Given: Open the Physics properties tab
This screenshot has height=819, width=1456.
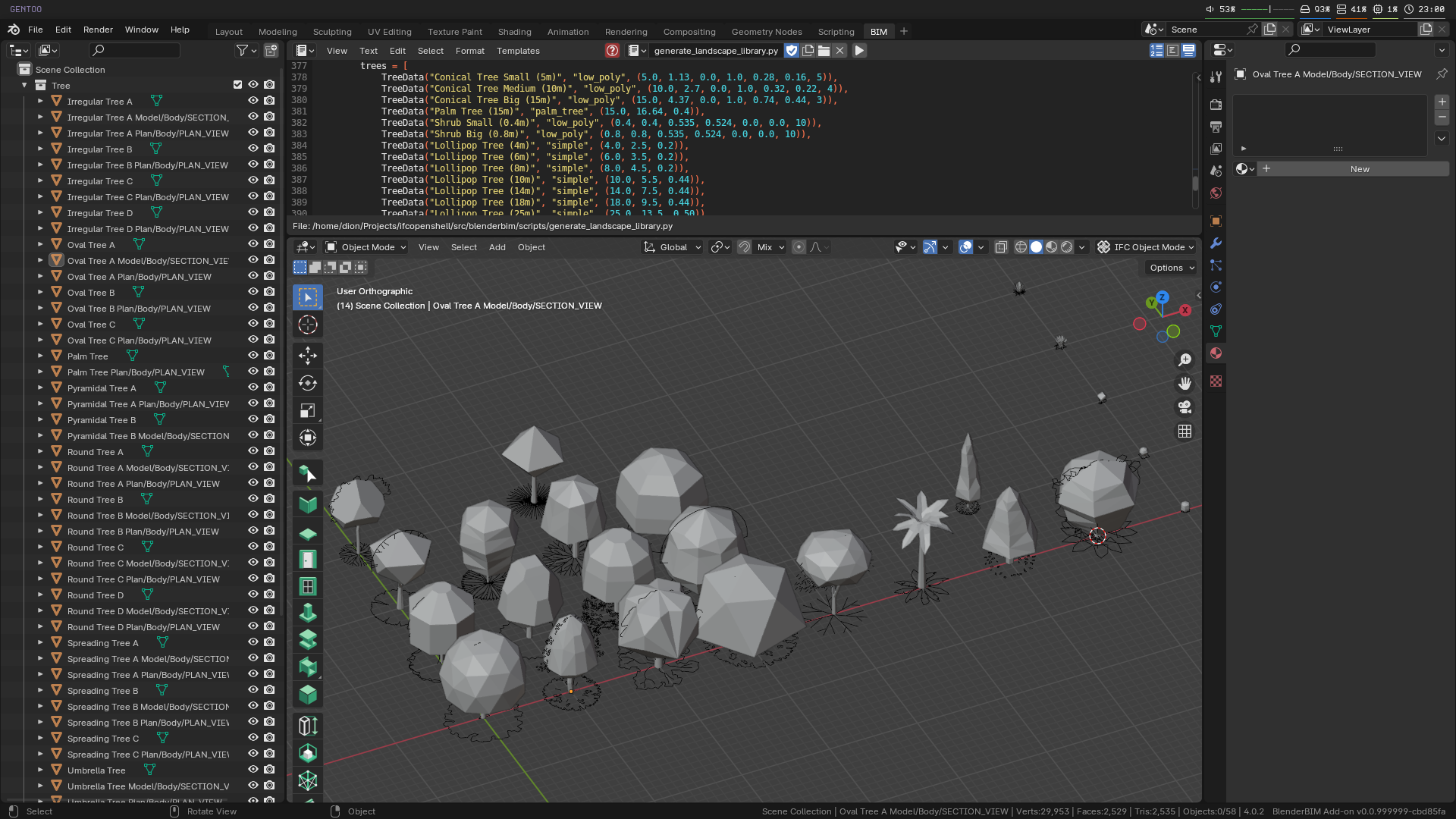Looking at the screenshot, I should coord(1216,287).
